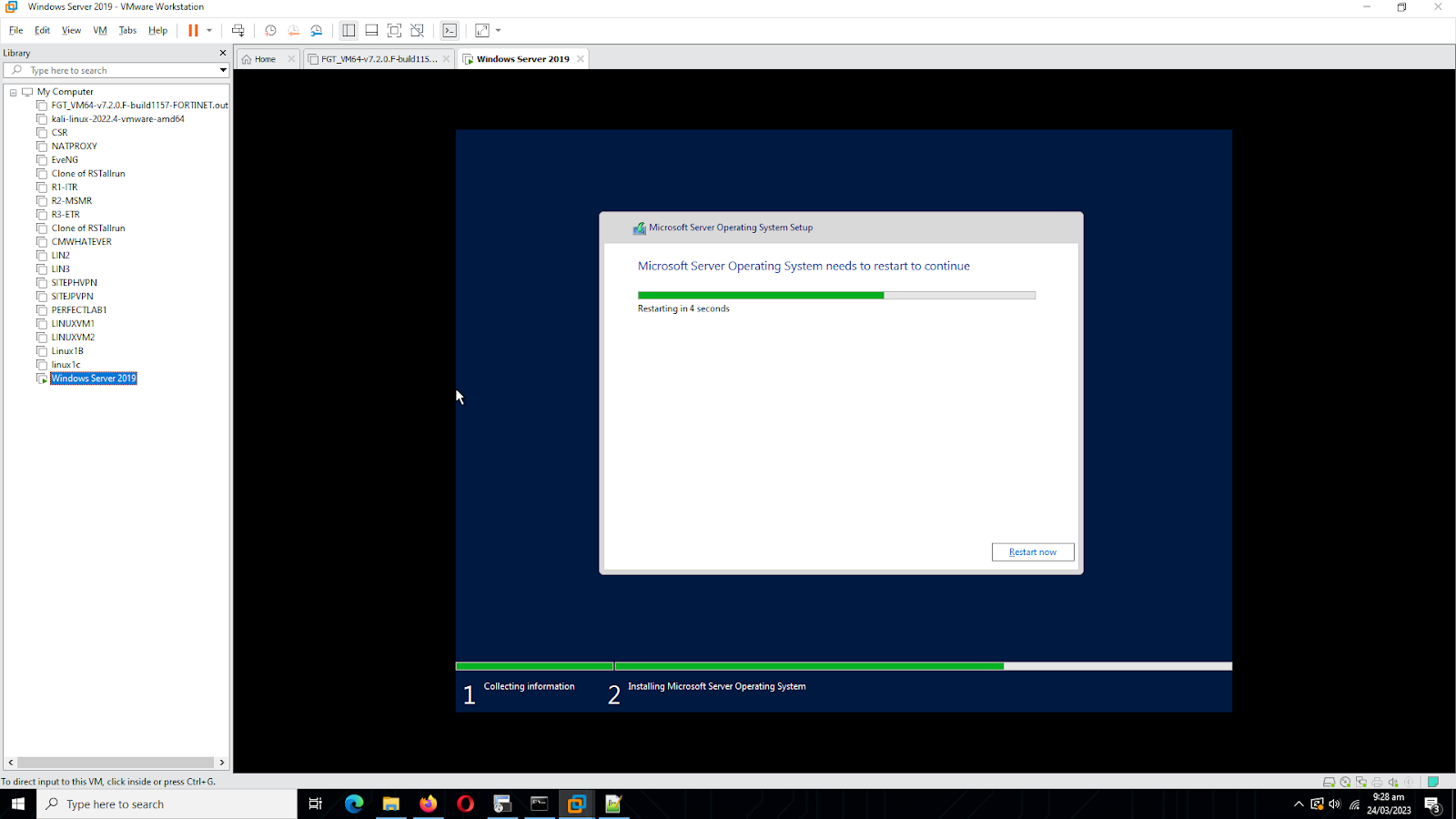Collapse the My Computer tree node
Viewport: 1456px width, 819px height.
point(14,92)
